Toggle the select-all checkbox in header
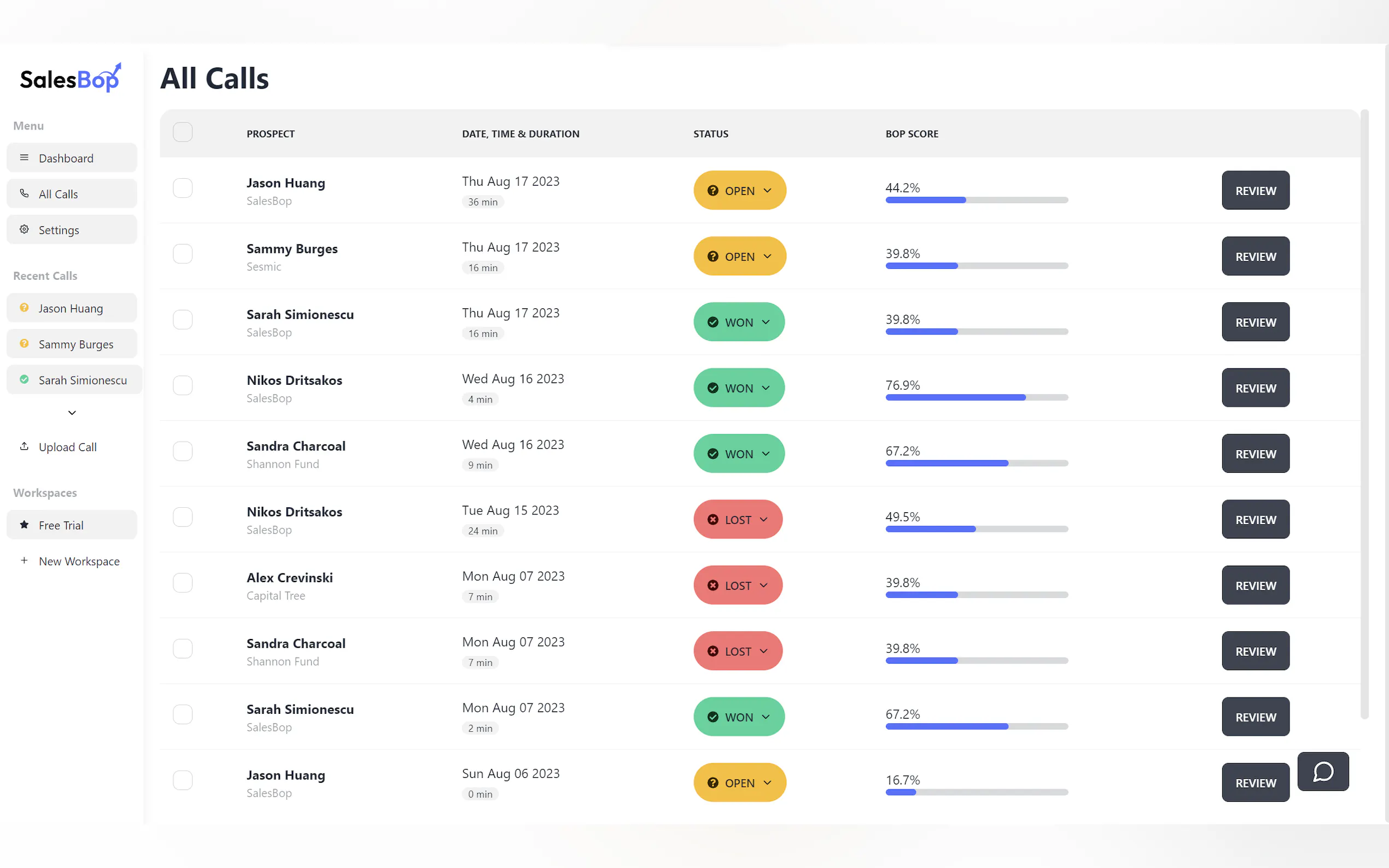 183,133
